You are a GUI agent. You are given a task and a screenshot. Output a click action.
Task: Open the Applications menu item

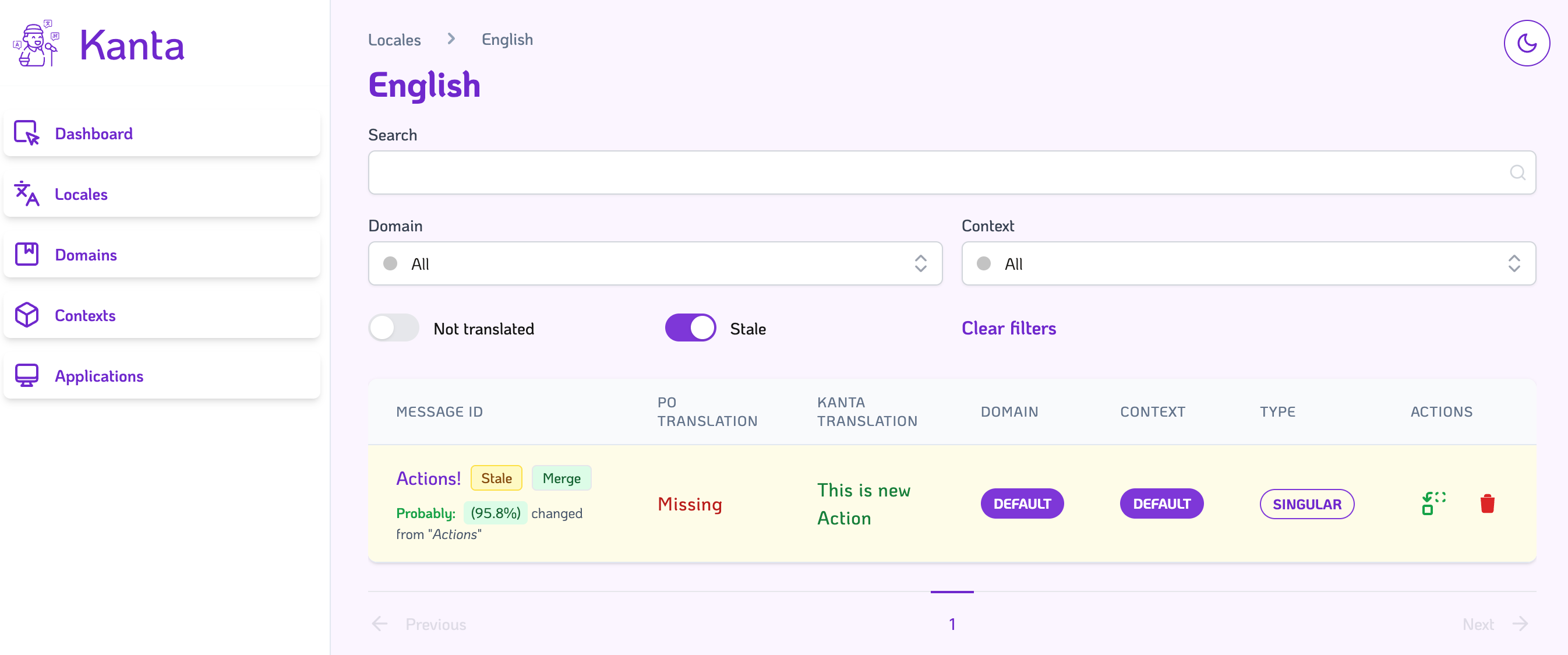[99, 376]
